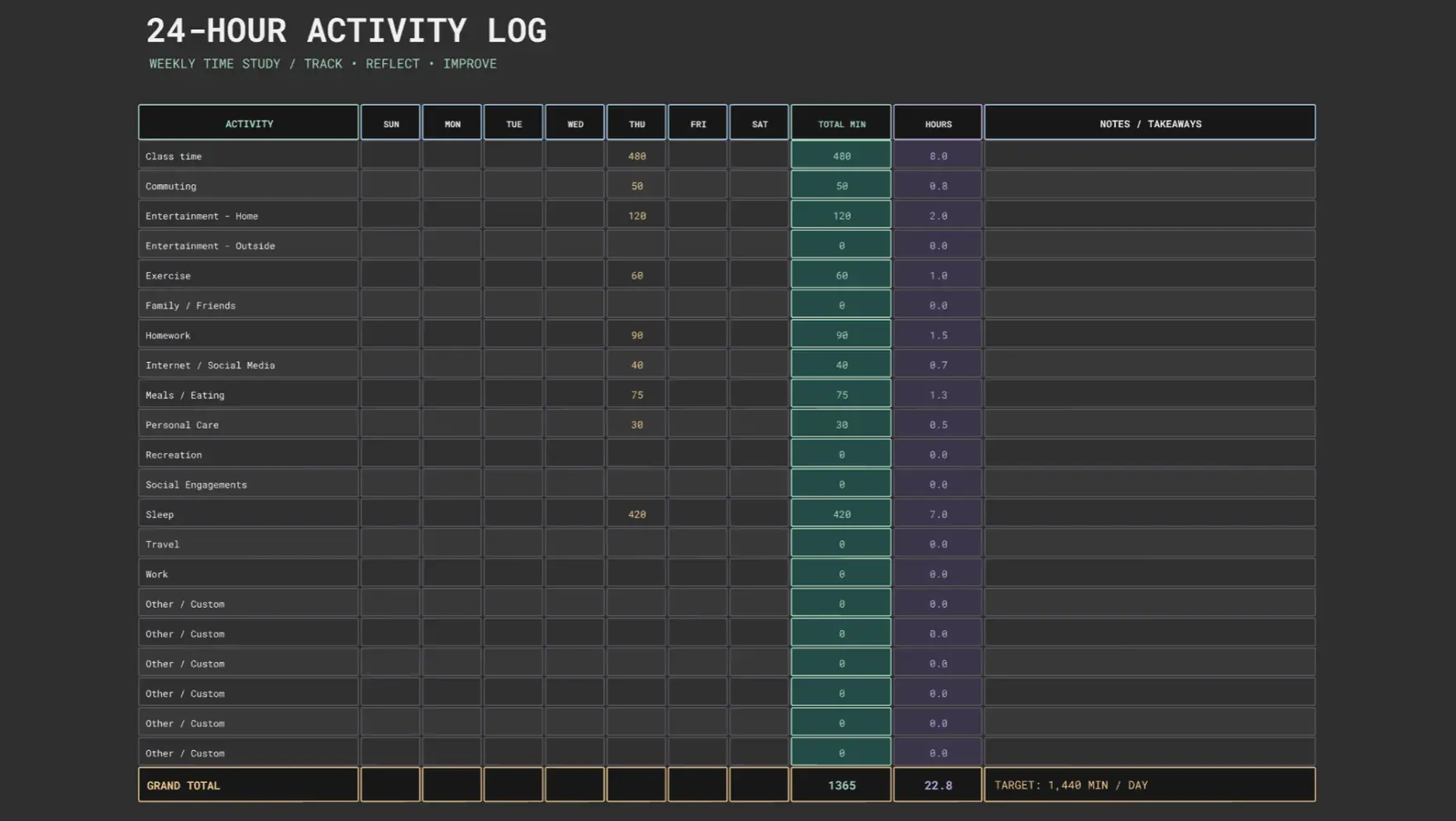Click the Notes cell for Exercise
The height and width of the screenshot is (821, 1456).
[1149, 274]
